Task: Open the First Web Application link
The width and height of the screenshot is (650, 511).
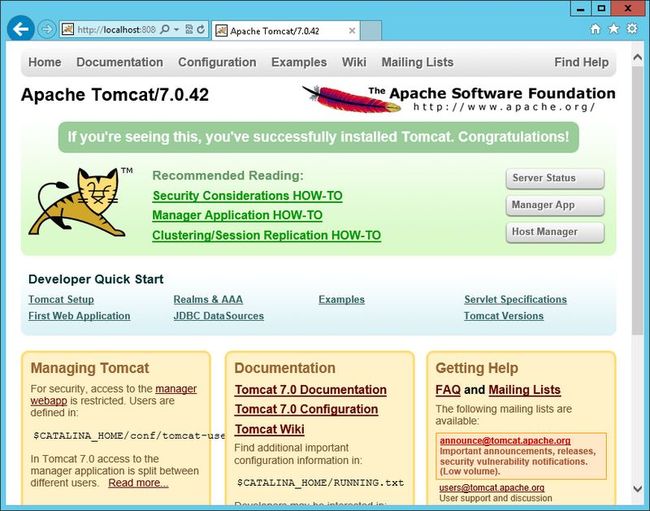Action: pos(79,316)
